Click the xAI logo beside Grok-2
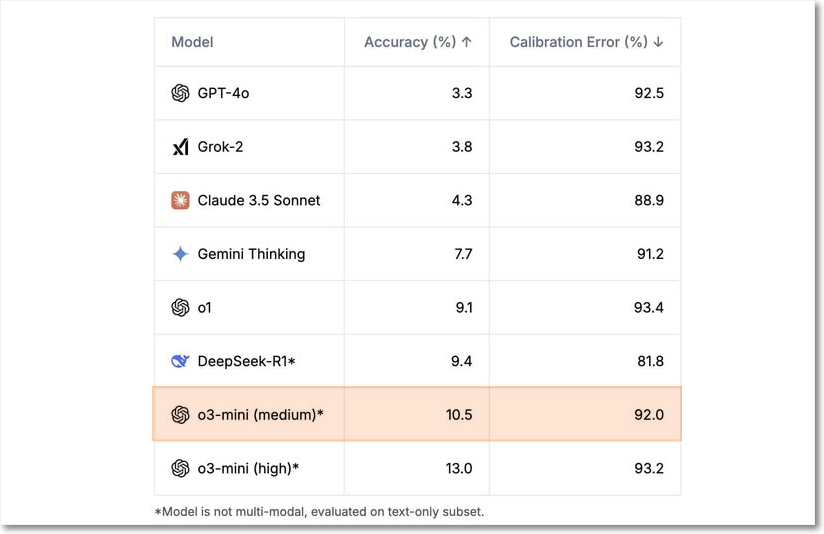The image size is (824, 534). [x=180, y=147]
